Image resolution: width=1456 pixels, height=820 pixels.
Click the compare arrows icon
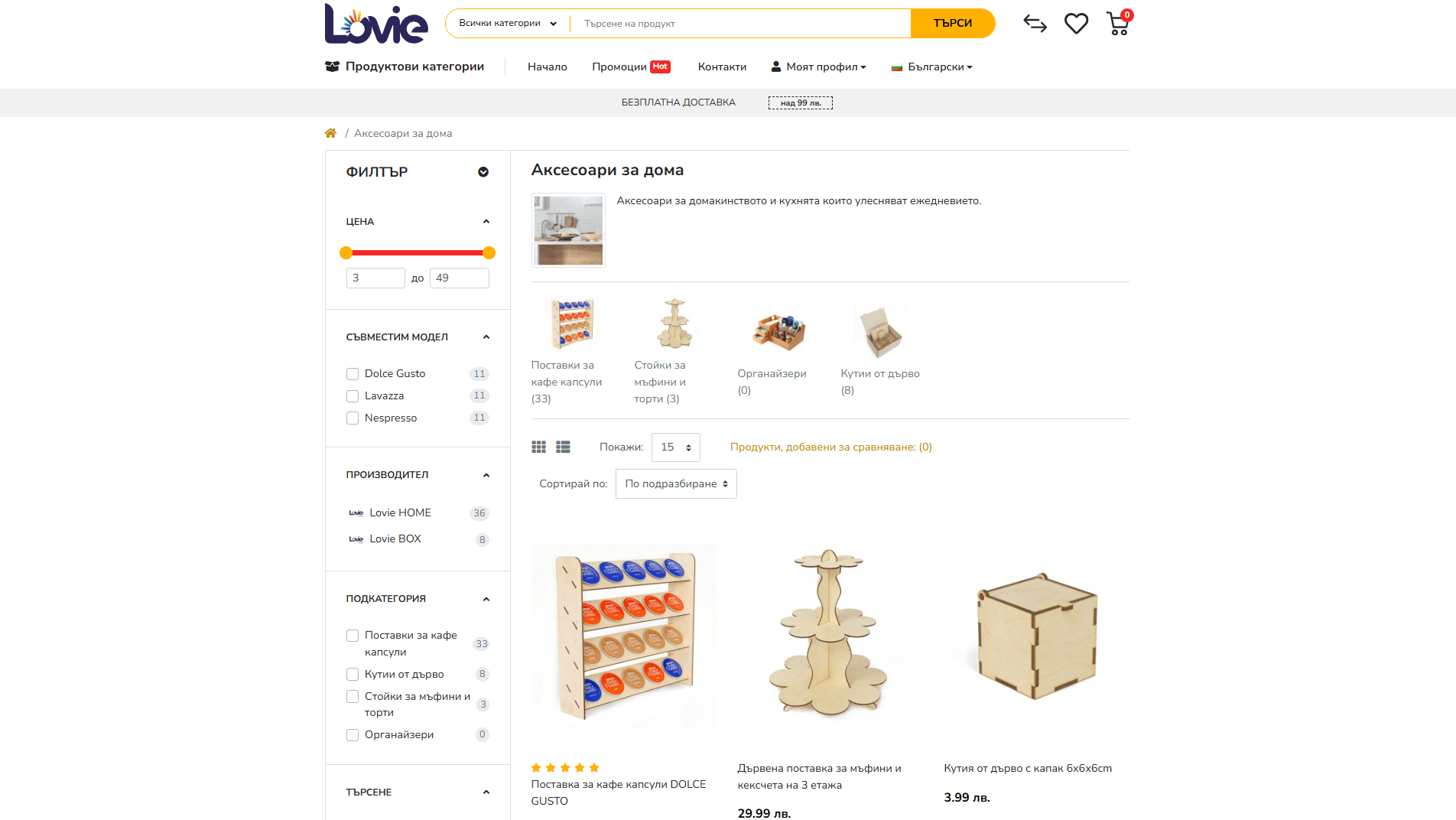(1035, 24)
